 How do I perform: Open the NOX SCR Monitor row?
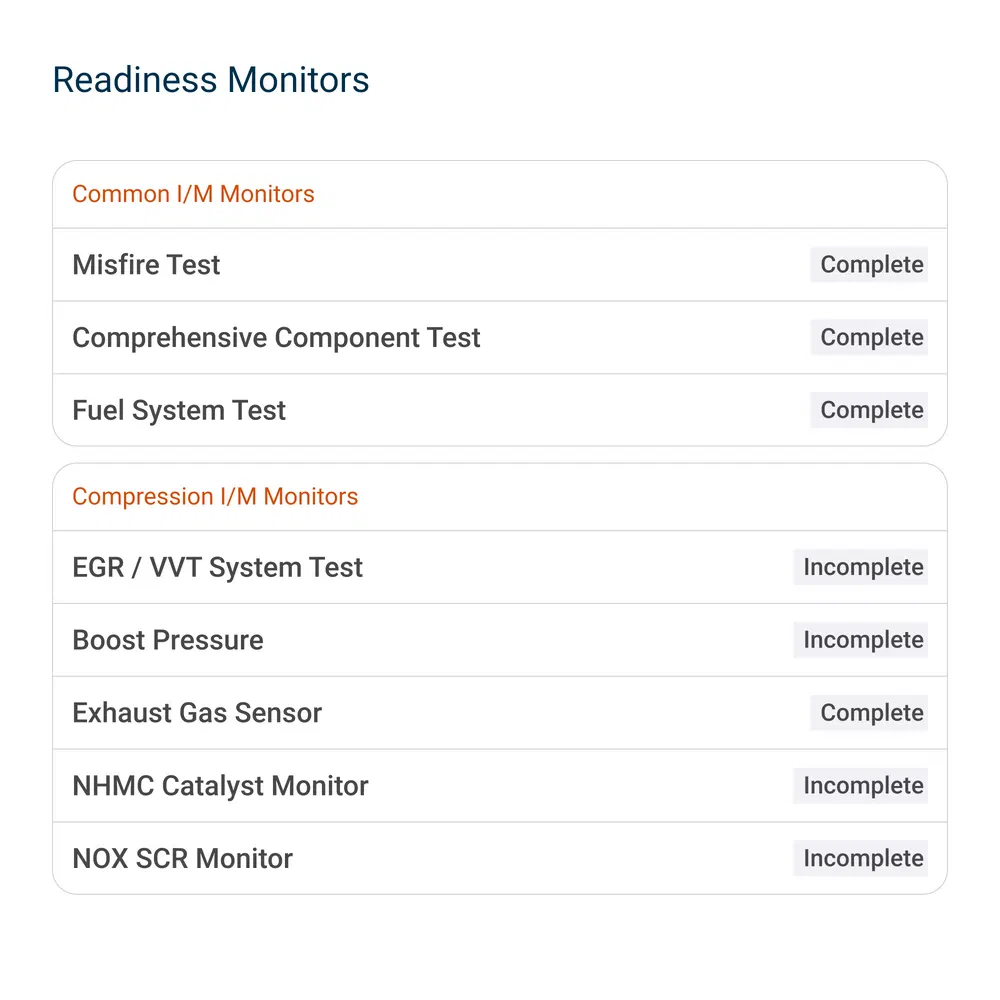pos(499,858)
